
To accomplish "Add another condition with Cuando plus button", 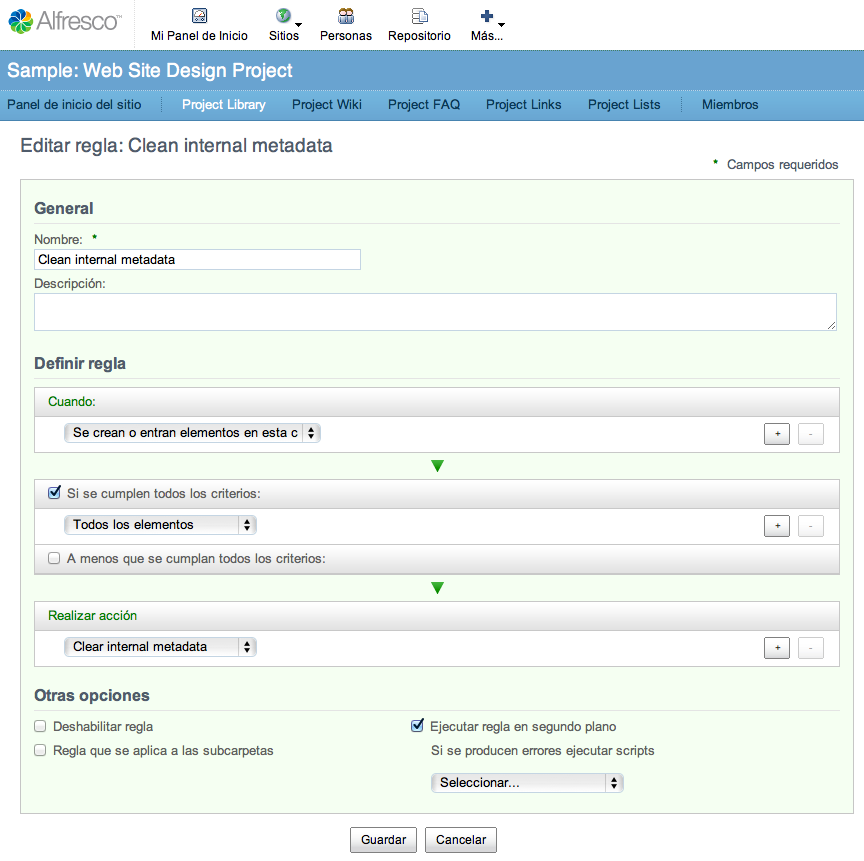I will click(x=777, y=434).
